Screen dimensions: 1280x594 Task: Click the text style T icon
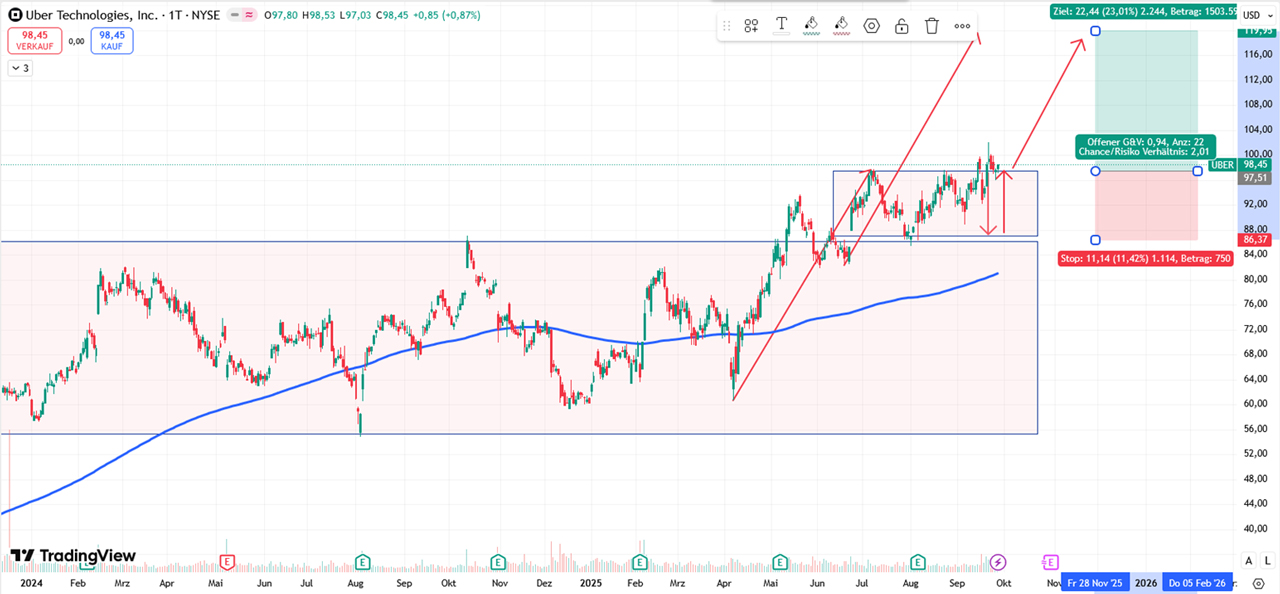(x=781, y=26)
